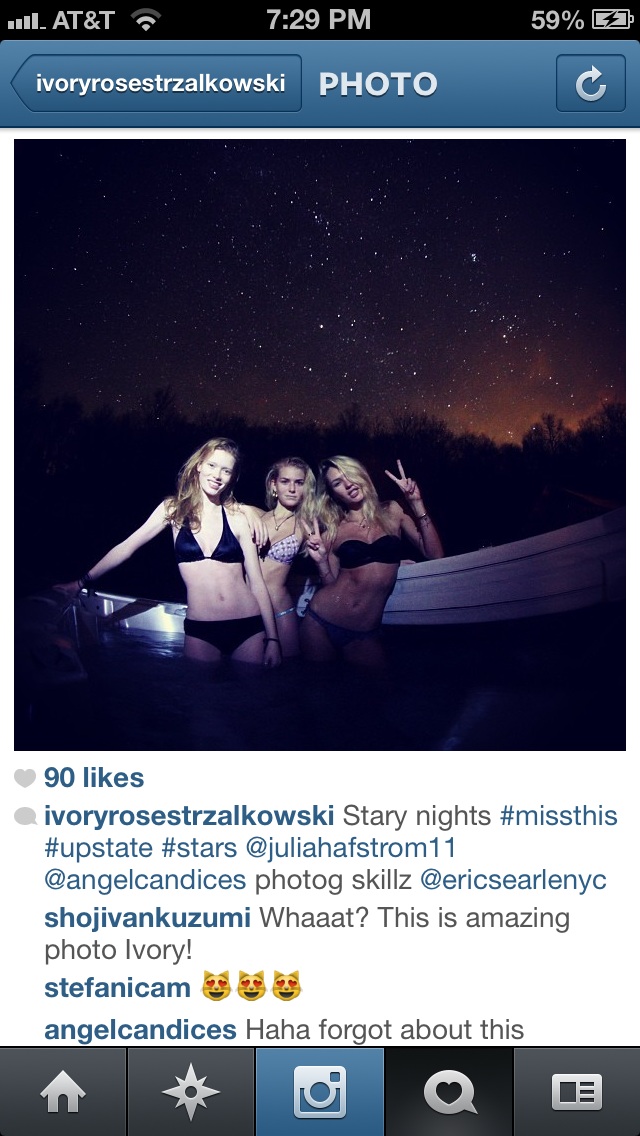Open the #upstate hashtag
Image resolution: width=640 pixels, height=1136 pixels.
click(99, 848)
